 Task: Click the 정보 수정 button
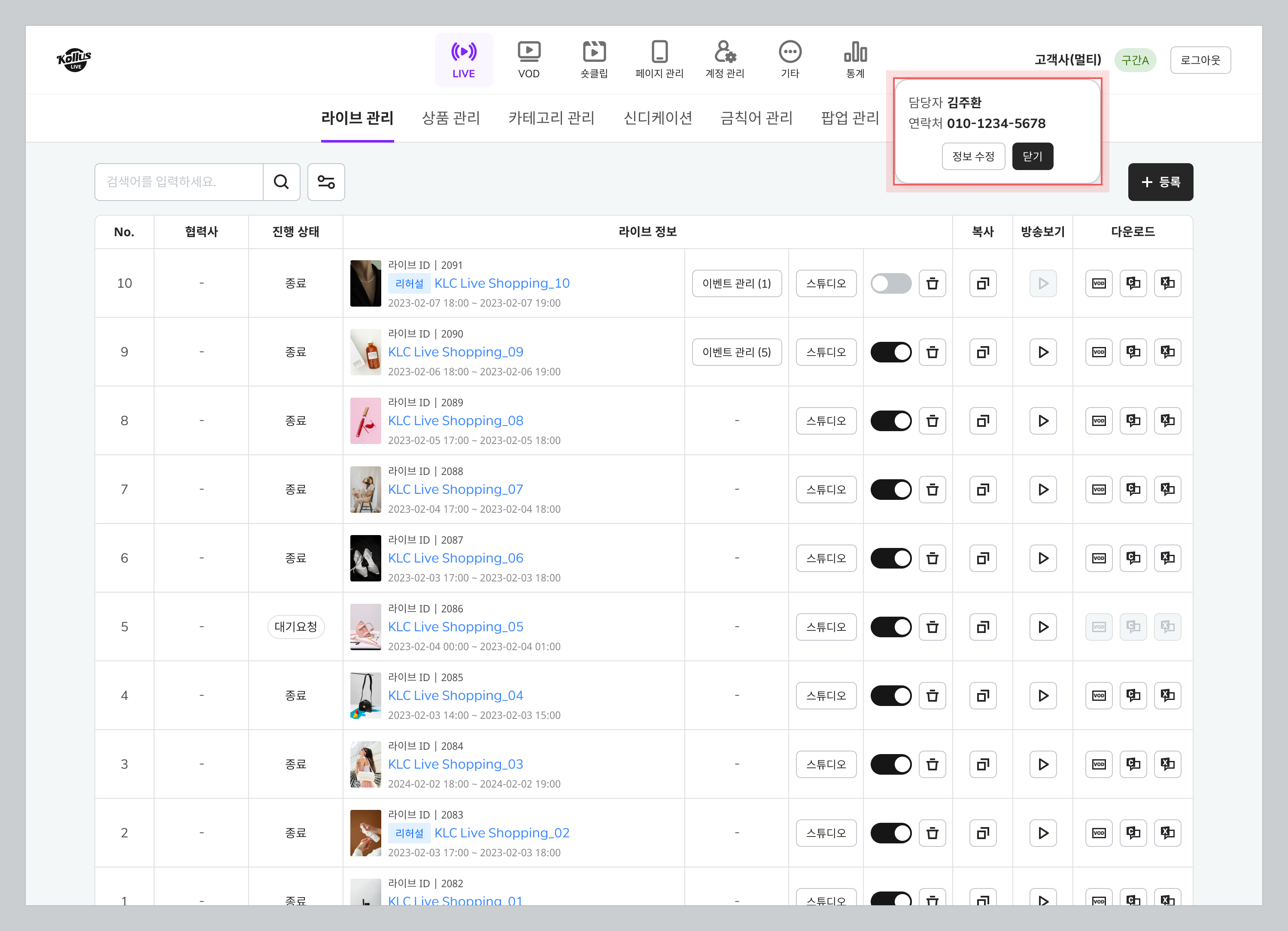coord(973,156)
